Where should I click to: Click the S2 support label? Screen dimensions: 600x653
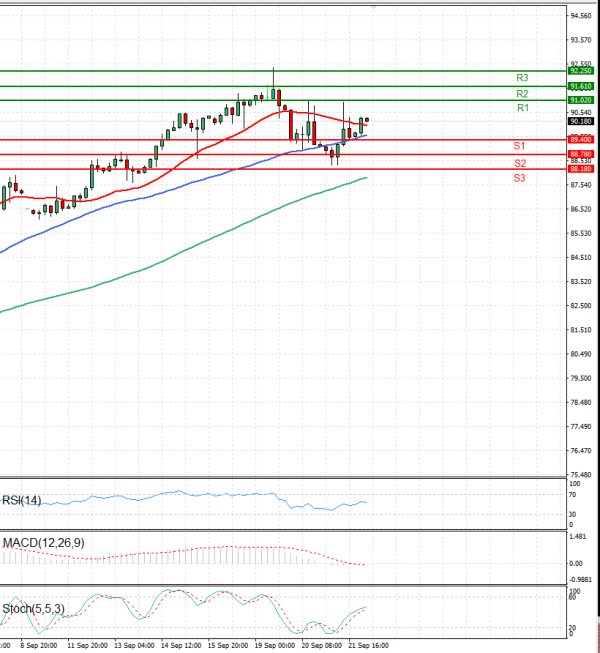[520, 163]
